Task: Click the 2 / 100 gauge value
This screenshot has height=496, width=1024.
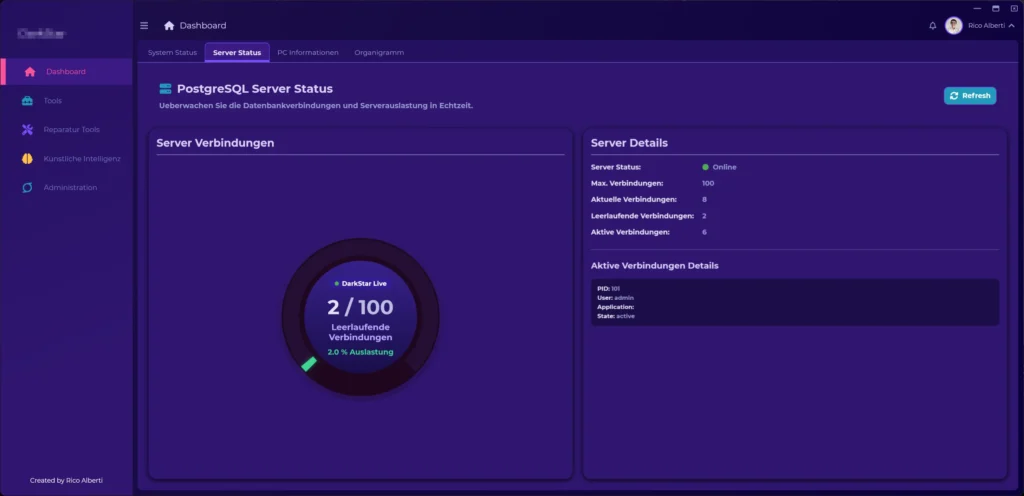Action: (360, 307)
